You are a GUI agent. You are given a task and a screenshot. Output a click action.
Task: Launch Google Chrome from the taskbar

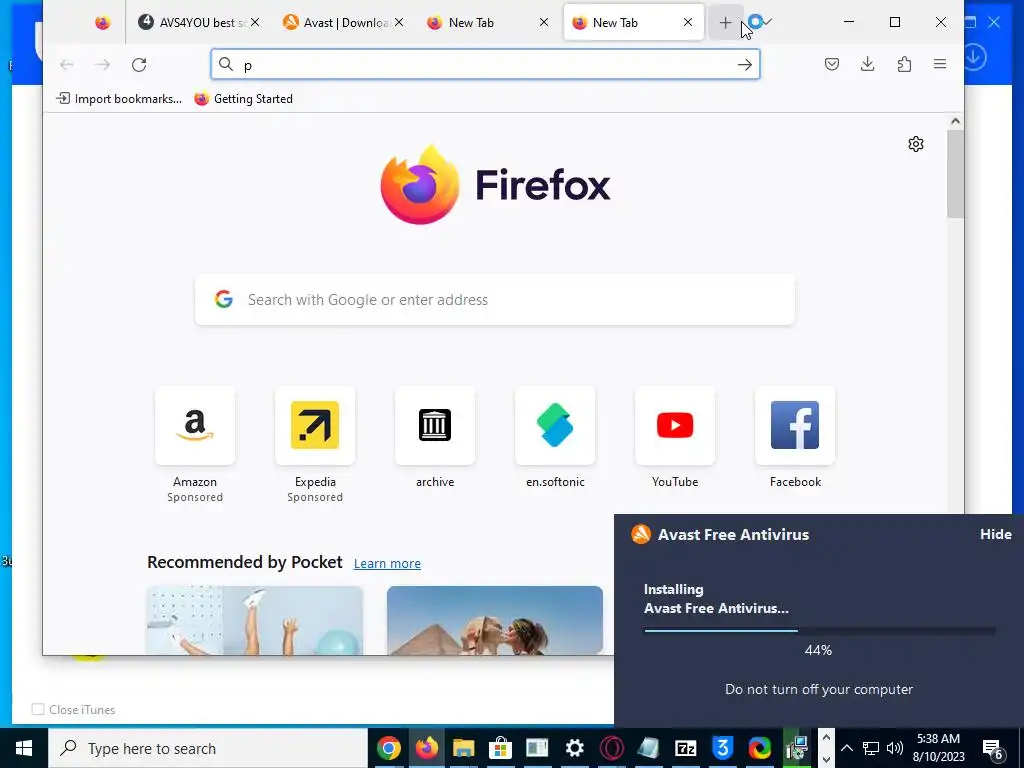[389, 748]
